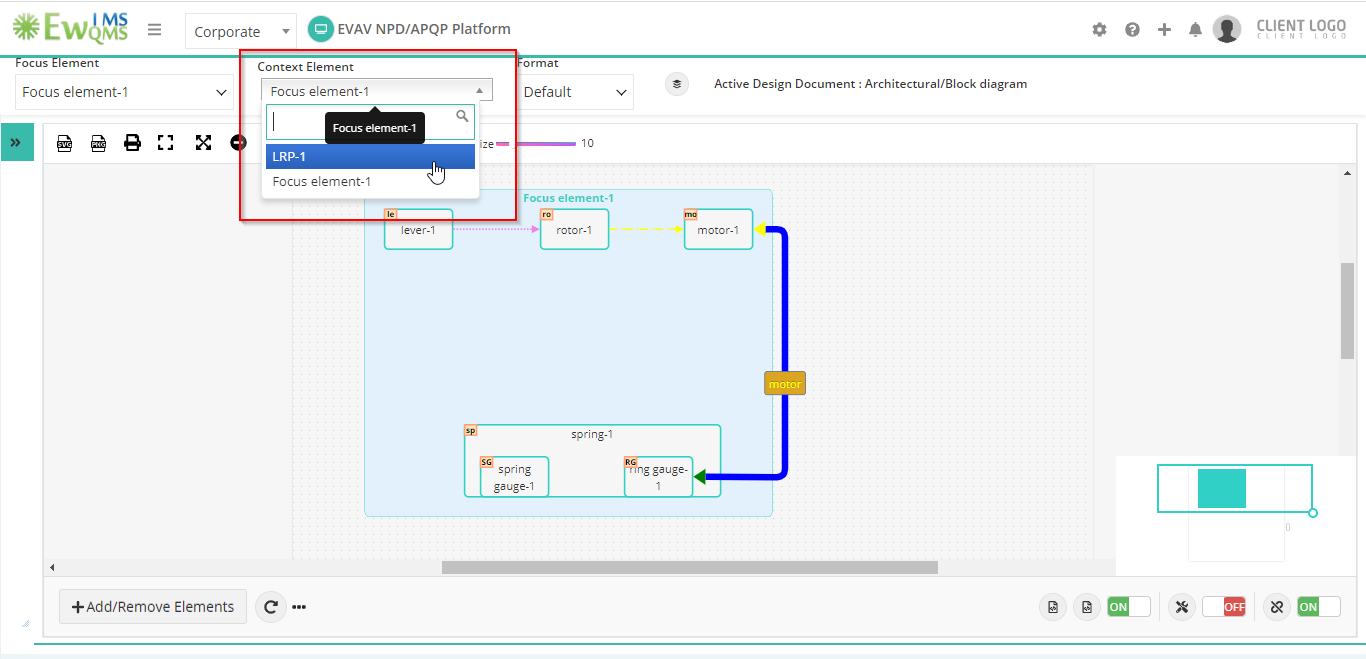This screenshot has width=1366, height=659.
Task: Click the zoom-out minus circle icon
Action: click(x=237, y=143)
